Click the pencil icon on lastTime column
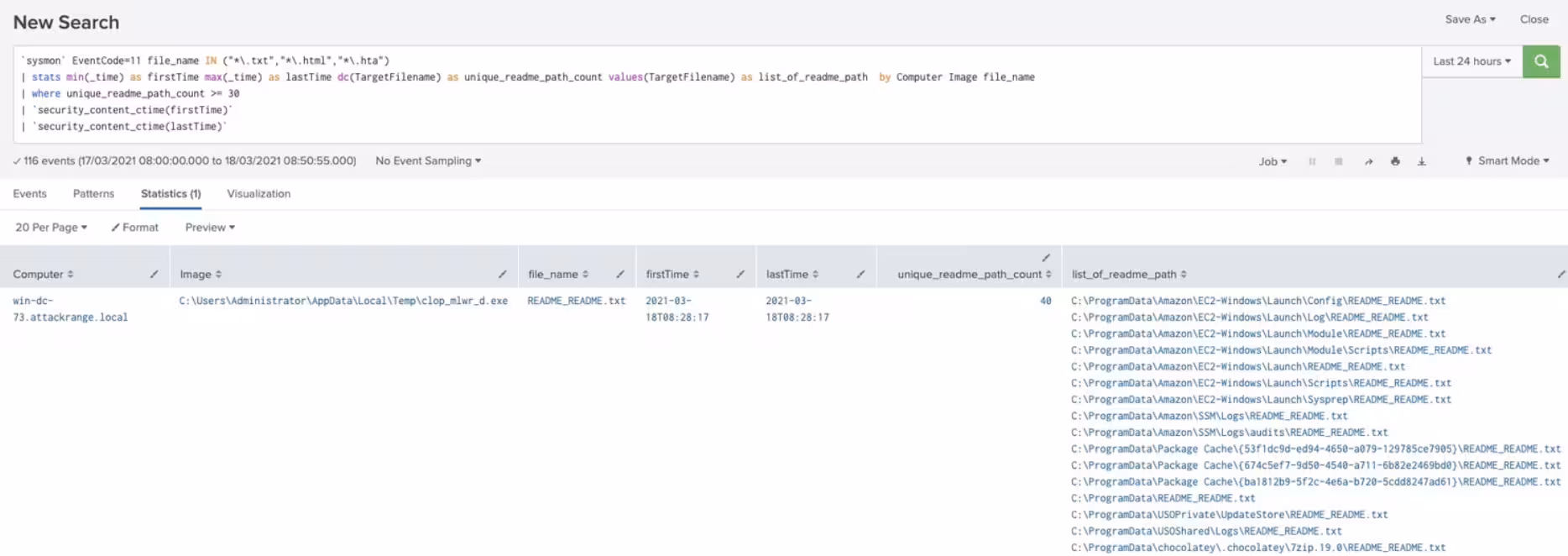1568x556 pixels. point(860,274)
